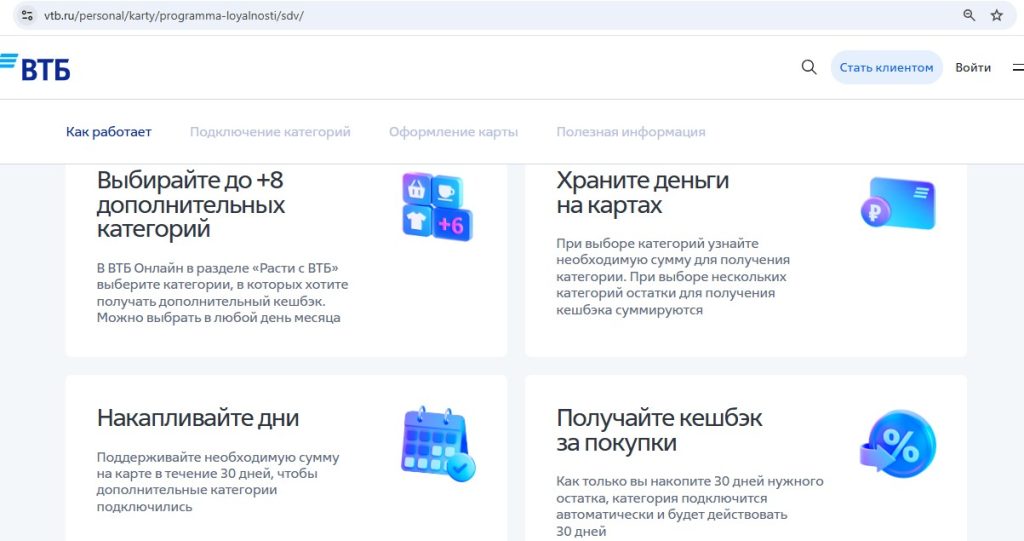1024x541 pixels.
Task: Switch to Подключение категорий tab
Action: [270, 132]
